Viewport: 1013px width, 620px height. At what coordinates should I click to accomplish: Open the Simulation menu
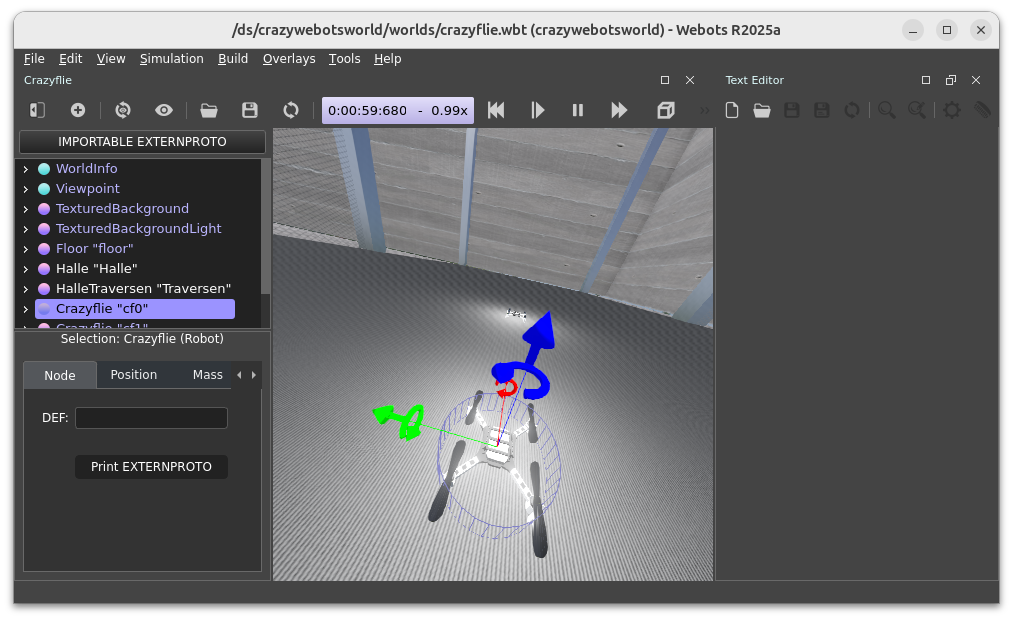(171, 58)
